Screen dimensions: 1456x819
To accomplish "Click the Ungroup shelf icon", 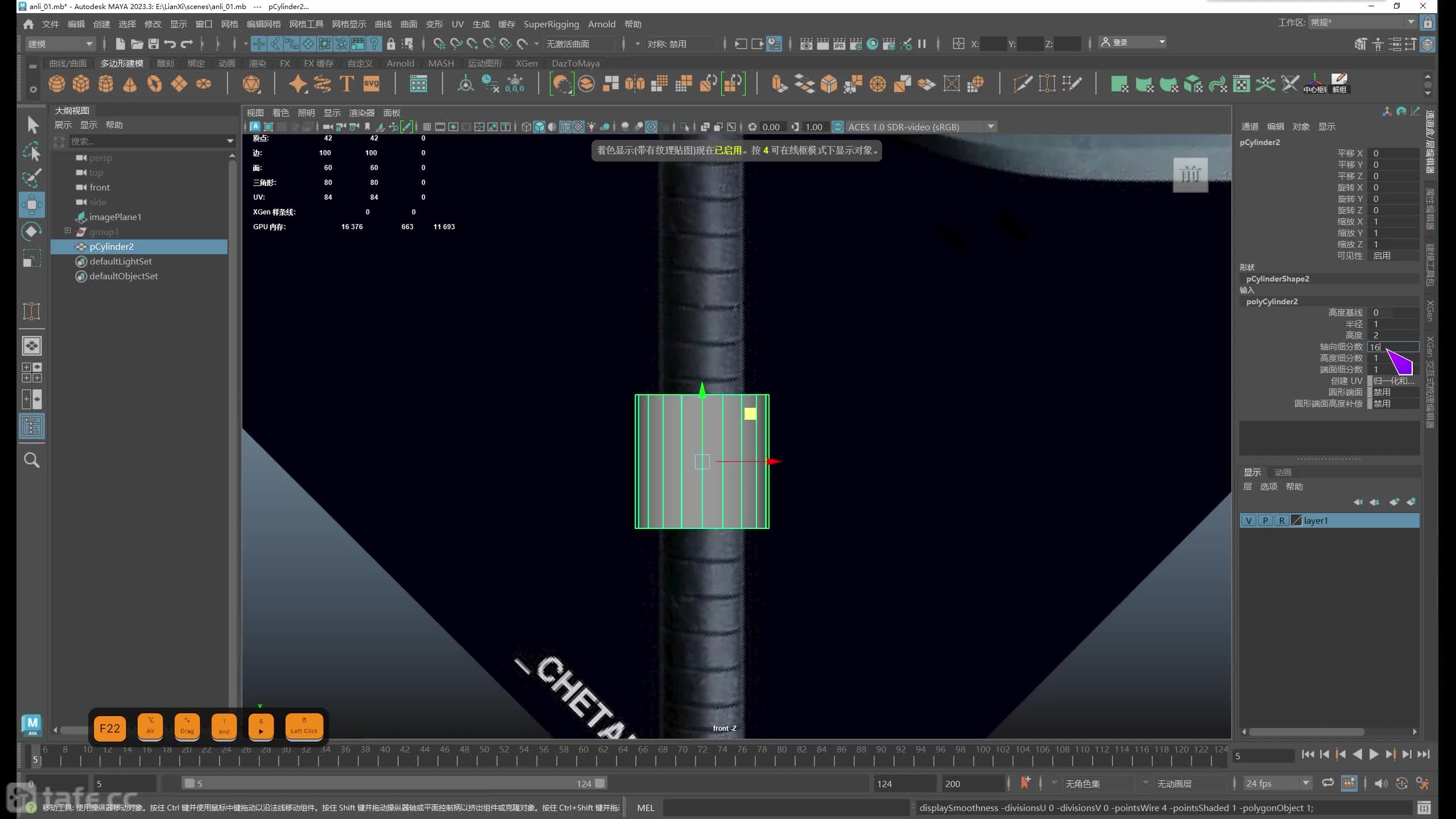I will click(1339, 84).
